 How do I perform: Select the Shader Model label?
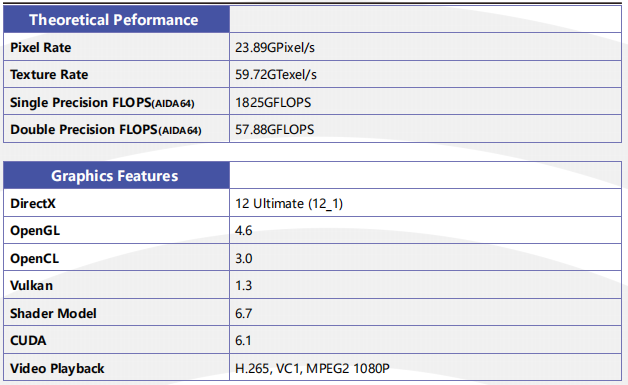(x=53, y=313)
